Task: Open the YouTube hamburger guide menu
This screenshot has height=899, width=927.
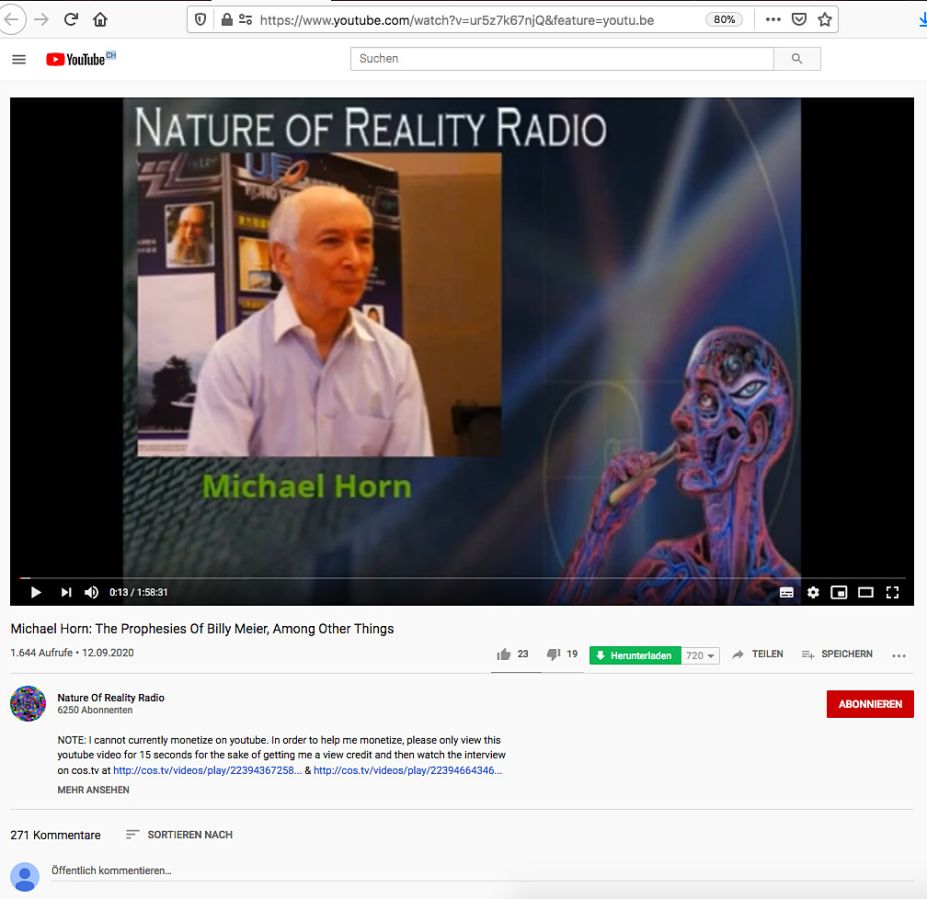Action: tap(19, 59)
